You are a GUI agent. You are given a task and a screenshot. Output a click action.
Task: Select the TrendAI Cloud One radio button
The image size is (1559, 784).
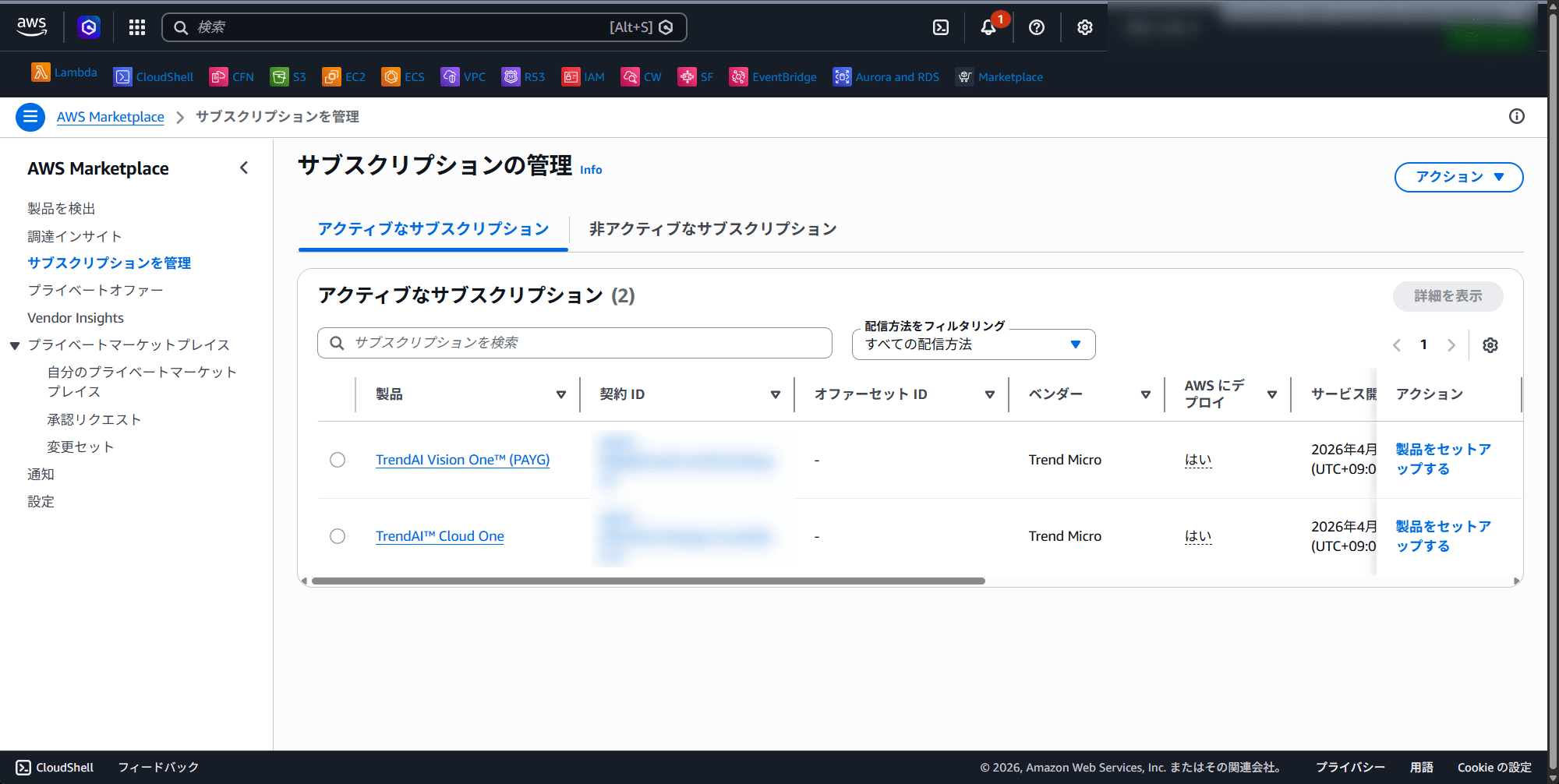(x=338, y=536)
